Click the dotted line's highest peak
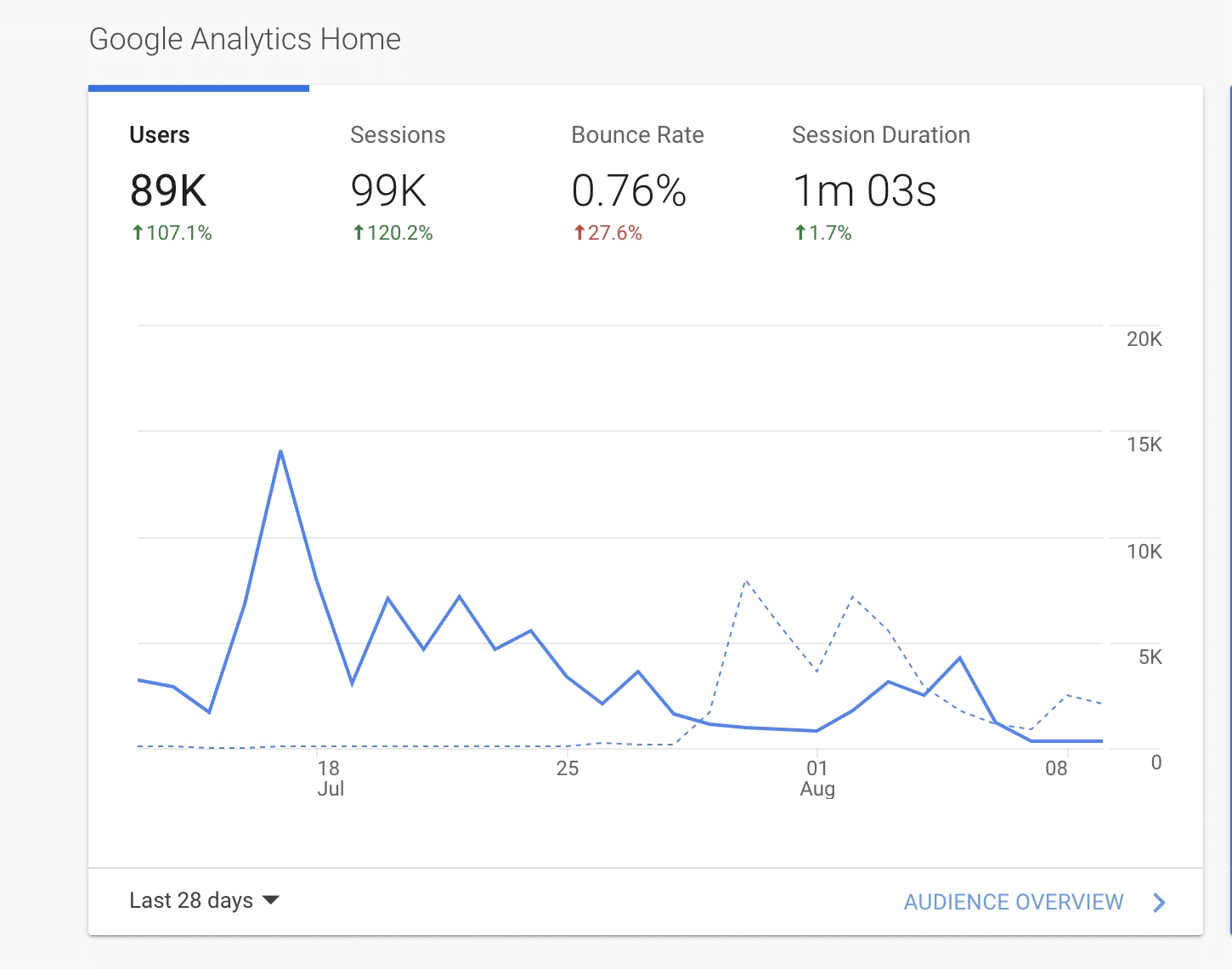 (x=746, y=582)
